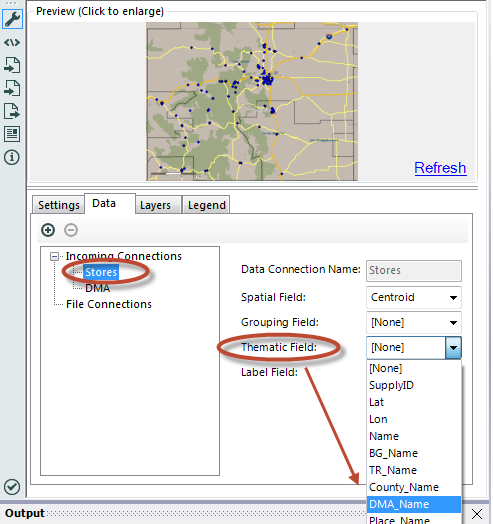Screen dimensions: 493x524
Task: Open the Legend tab
Action: click(x=207, y=205)
